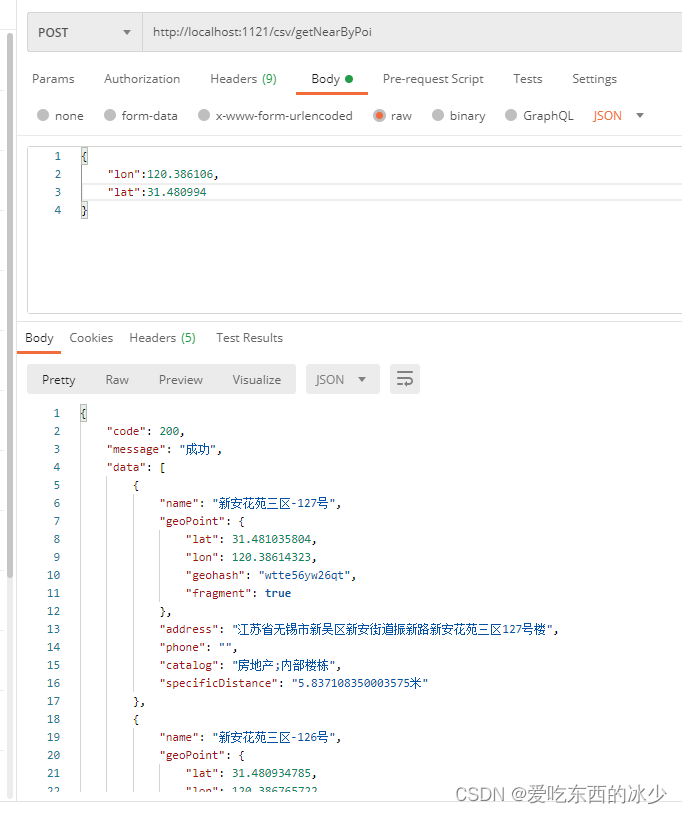Open the Authorization tab
This screenshot has height=814, width=682.
(x=142, y=78)
